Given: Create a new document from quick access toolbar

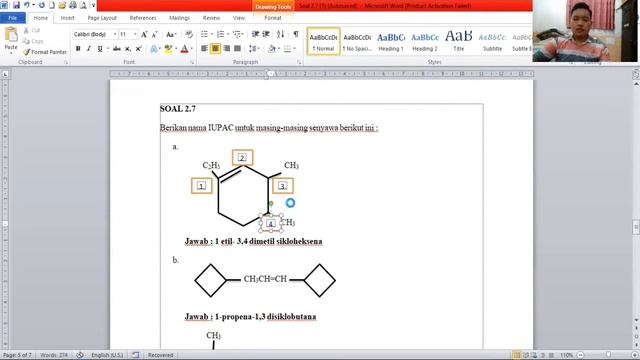Looking at the screenshot, I should coord(52,5).
